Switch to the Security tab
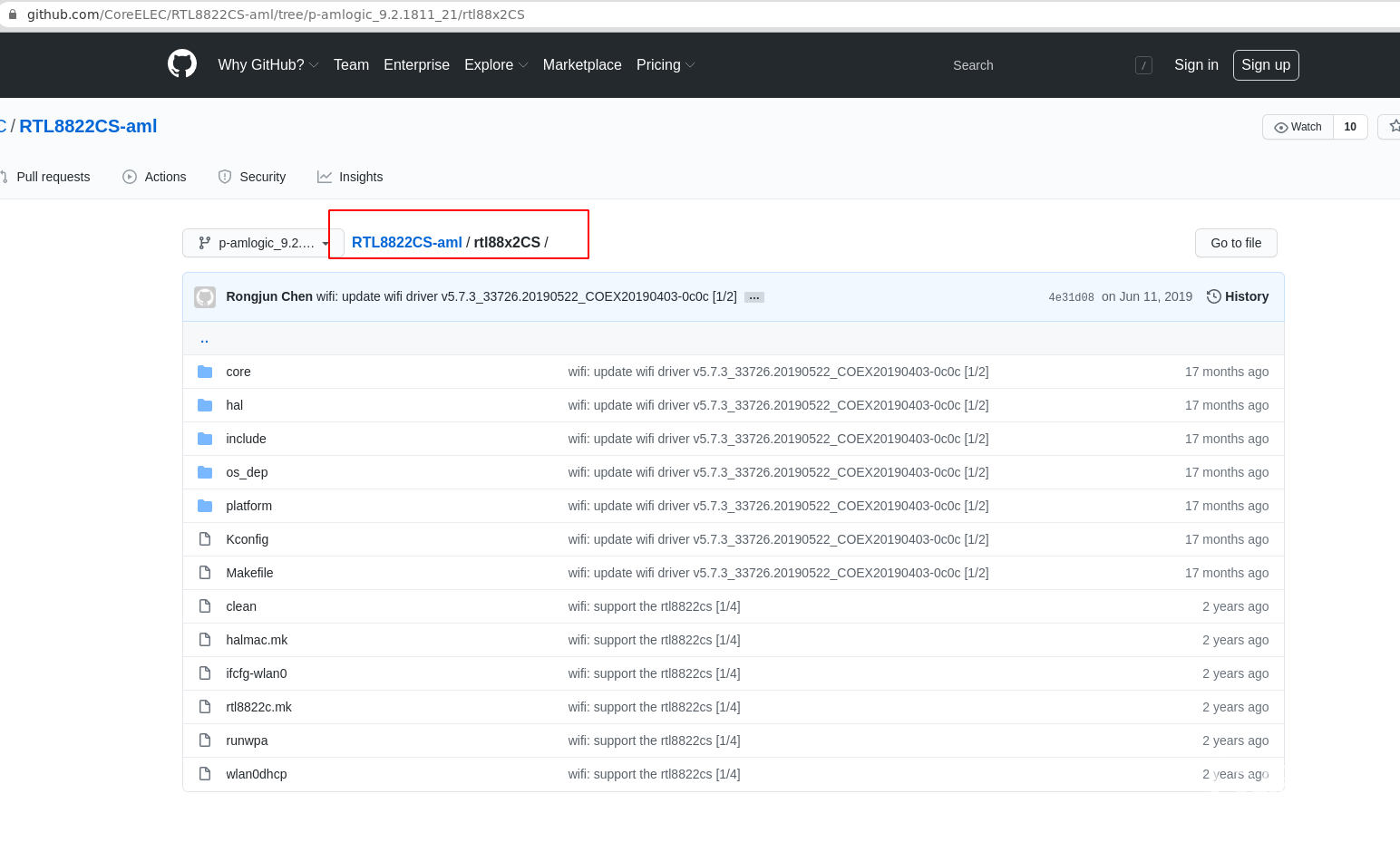 tap(252, 177)
